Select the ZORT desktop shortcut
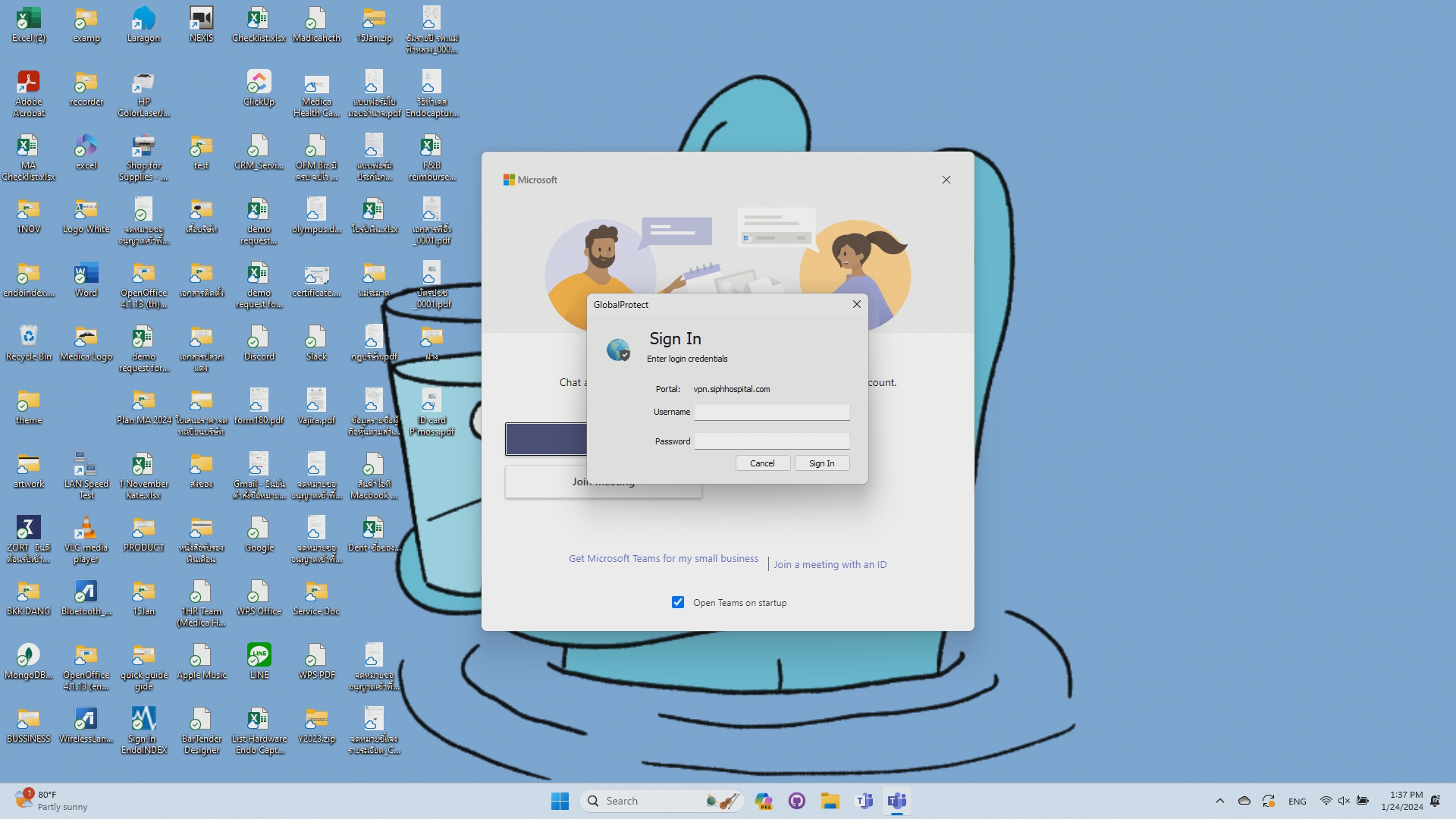The width and height of the screenshot is (1456, 819). 29,540
